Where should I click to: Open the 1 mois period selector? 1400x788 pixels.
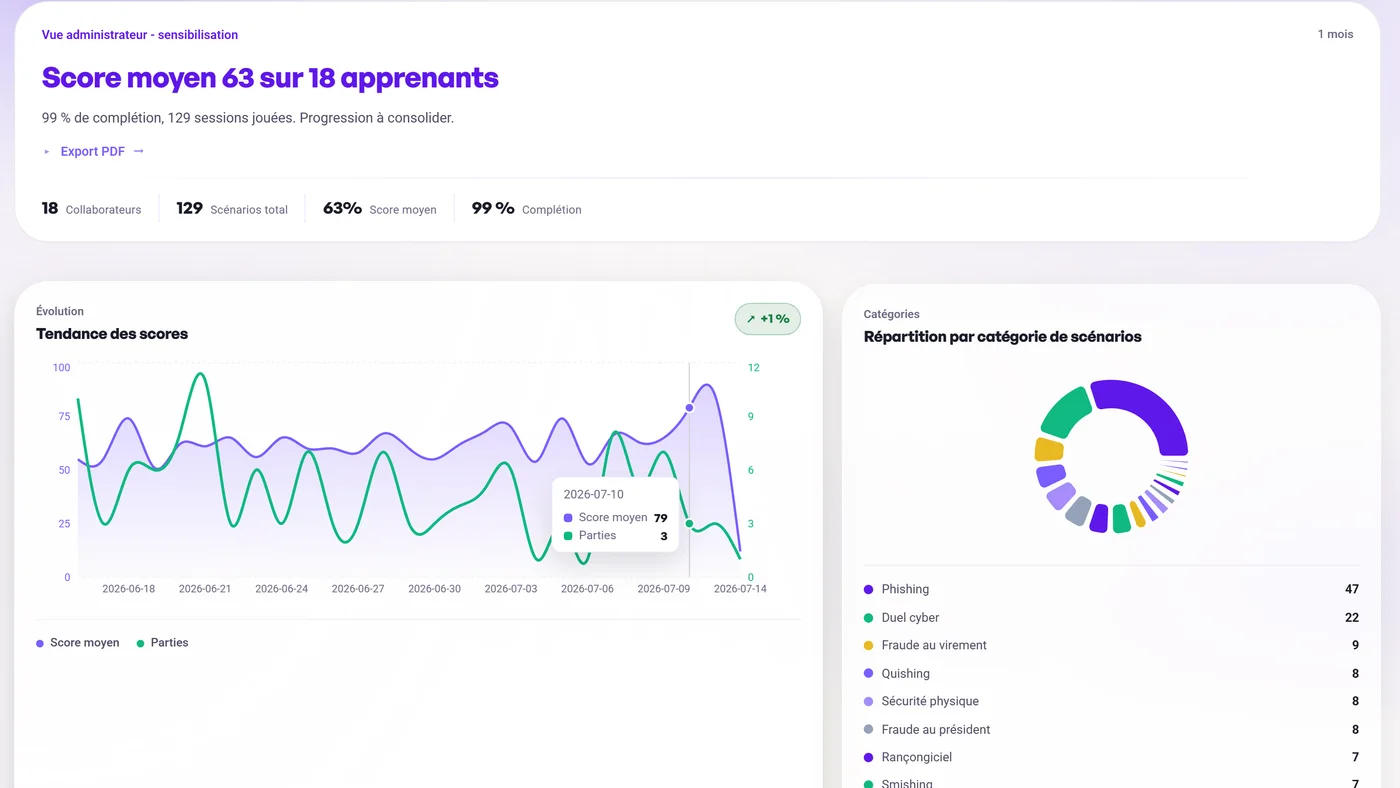click(x=1335, y=34)
